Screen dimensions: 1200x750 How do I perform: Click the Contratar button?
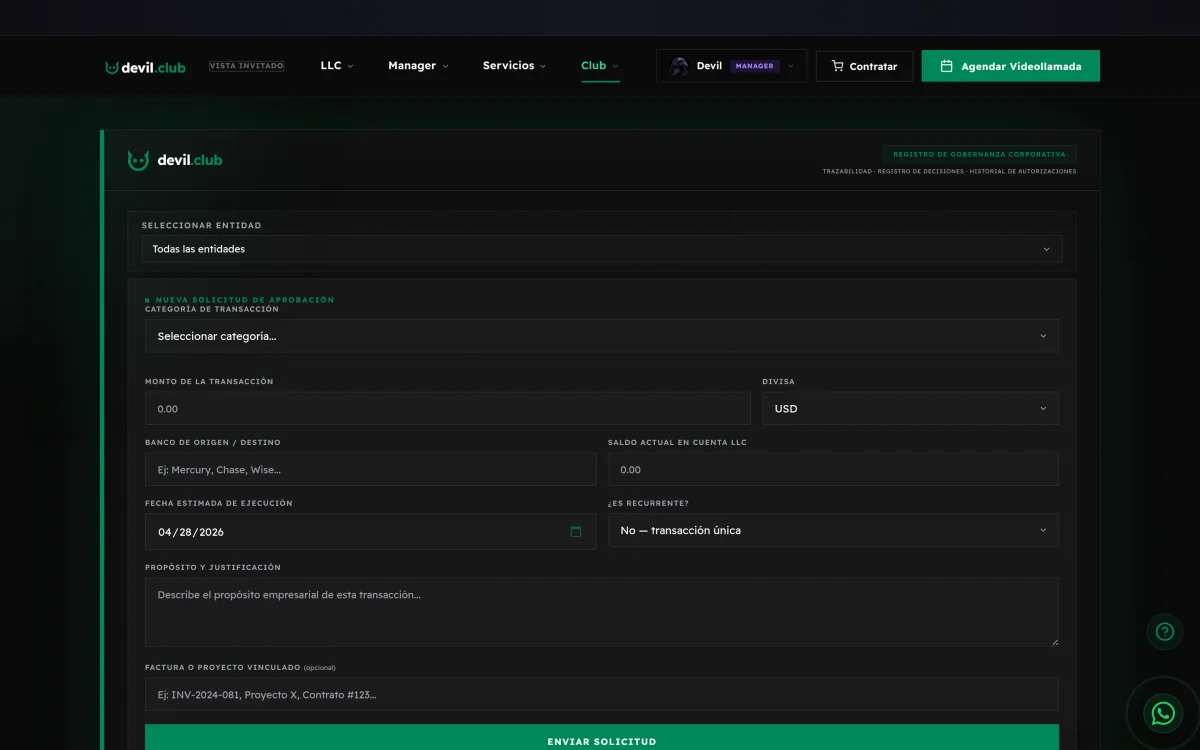pos(864,66)
